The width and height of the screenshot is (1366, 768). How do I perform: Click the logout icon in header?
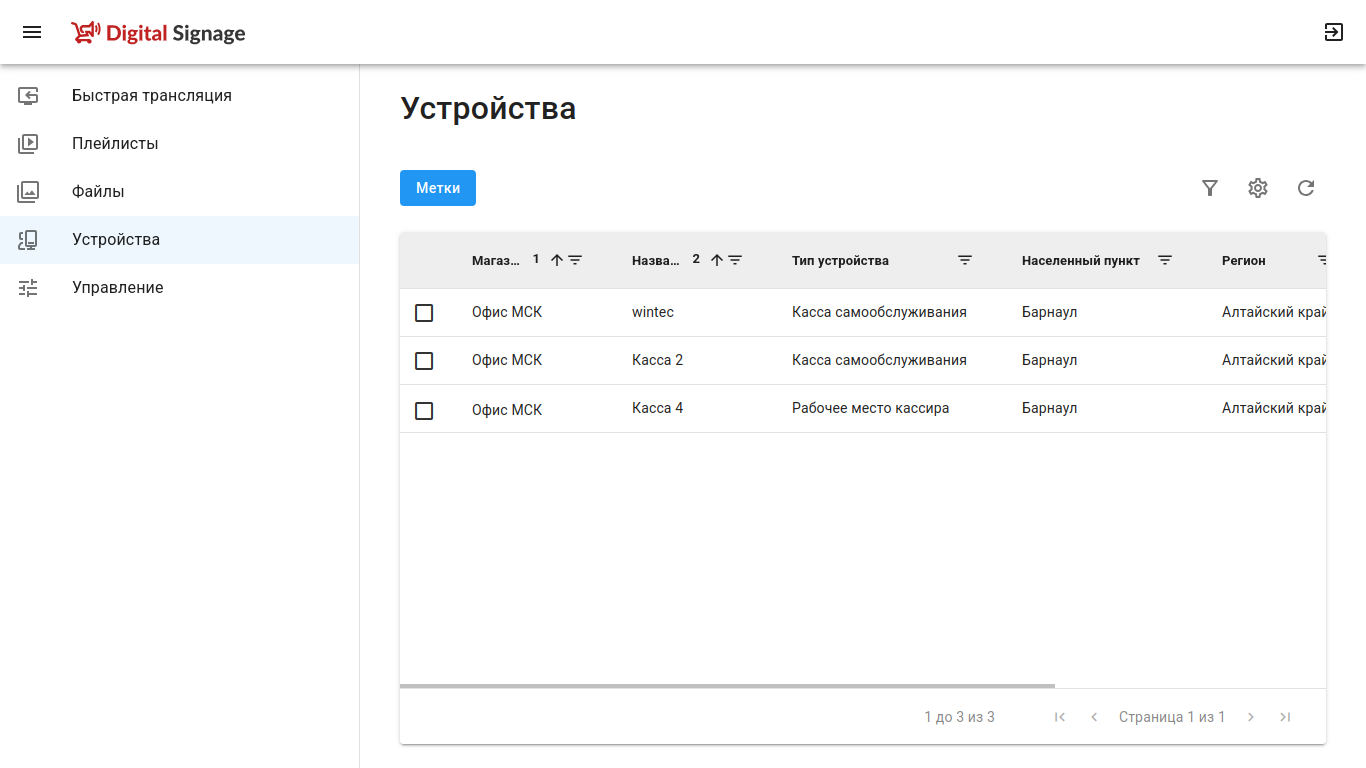(1333, 32)
